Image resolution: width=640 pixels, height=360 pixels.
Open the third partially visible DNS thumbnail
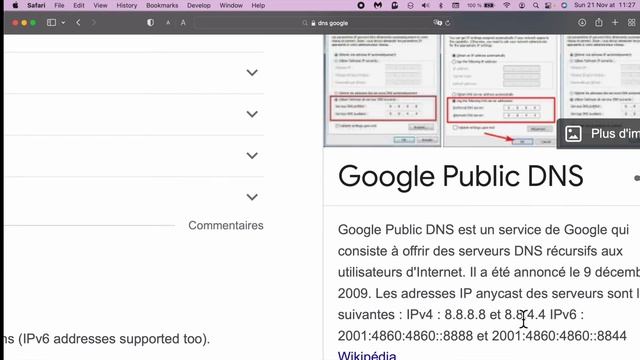coord(600,77)
